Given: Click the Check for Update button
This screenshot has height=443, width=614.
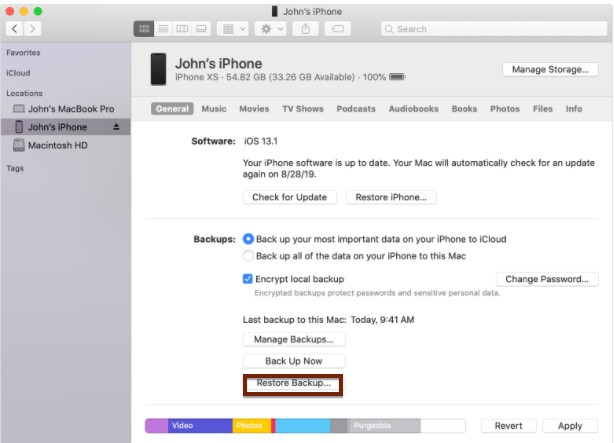Looking at the screenshot, I should (x=289, y=197).
